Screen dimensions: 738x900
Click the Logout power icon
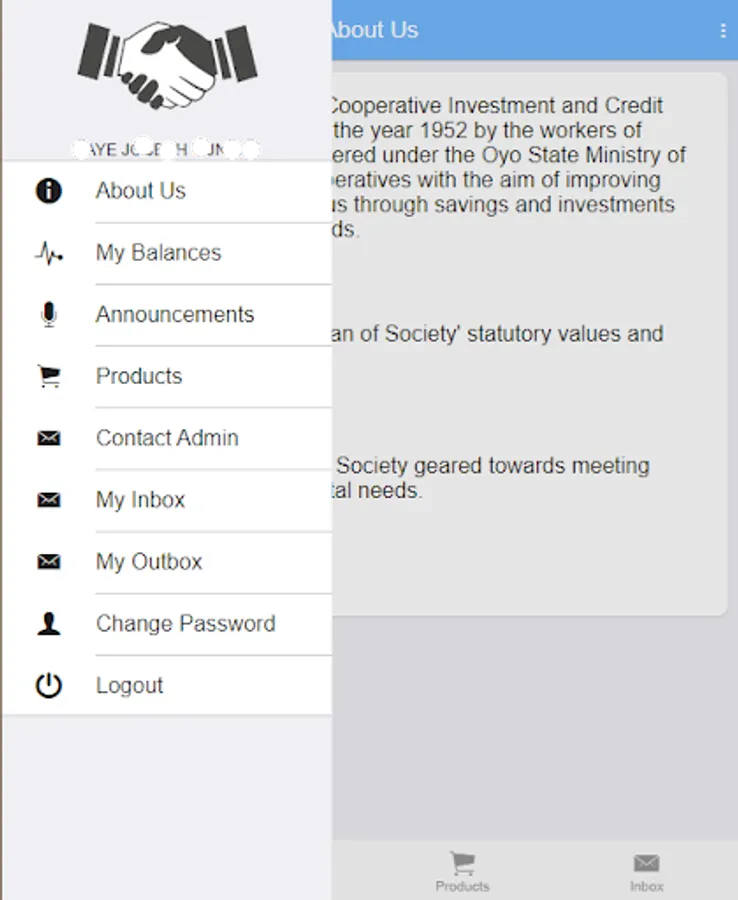(x=48, y=686)
